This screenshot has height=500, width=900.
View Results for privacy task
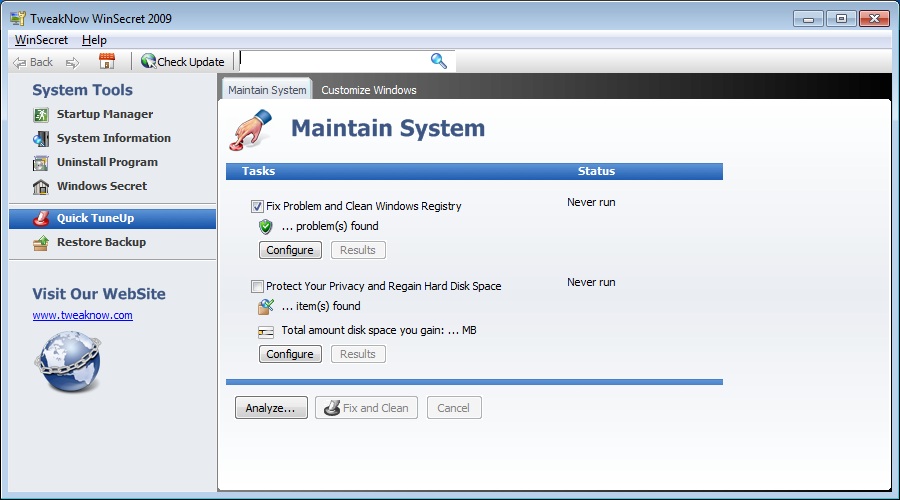(x=358, y=354)
